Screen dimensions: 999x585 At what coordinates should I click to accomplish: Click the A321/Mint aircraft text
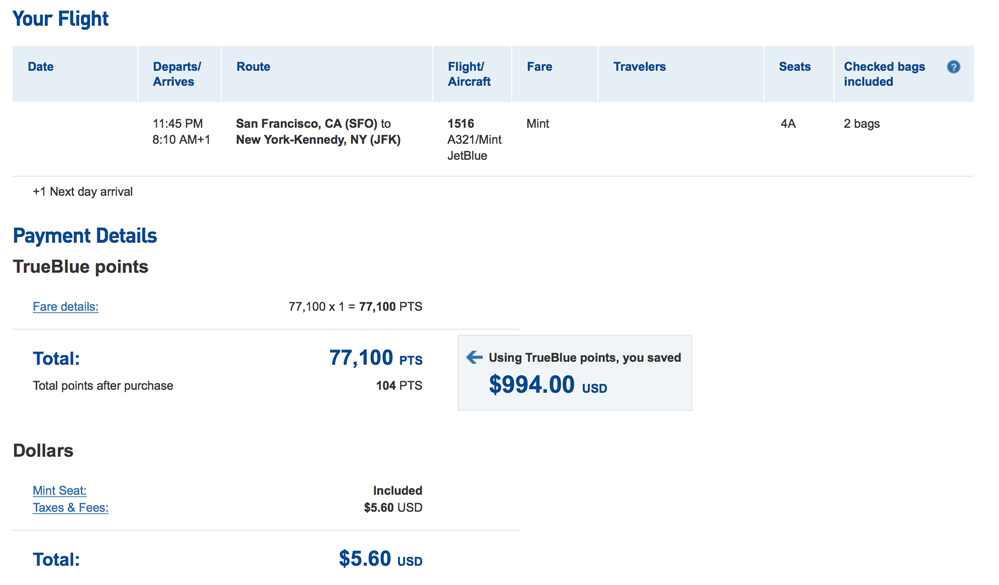pyautogui.click(x=475, y=140)
